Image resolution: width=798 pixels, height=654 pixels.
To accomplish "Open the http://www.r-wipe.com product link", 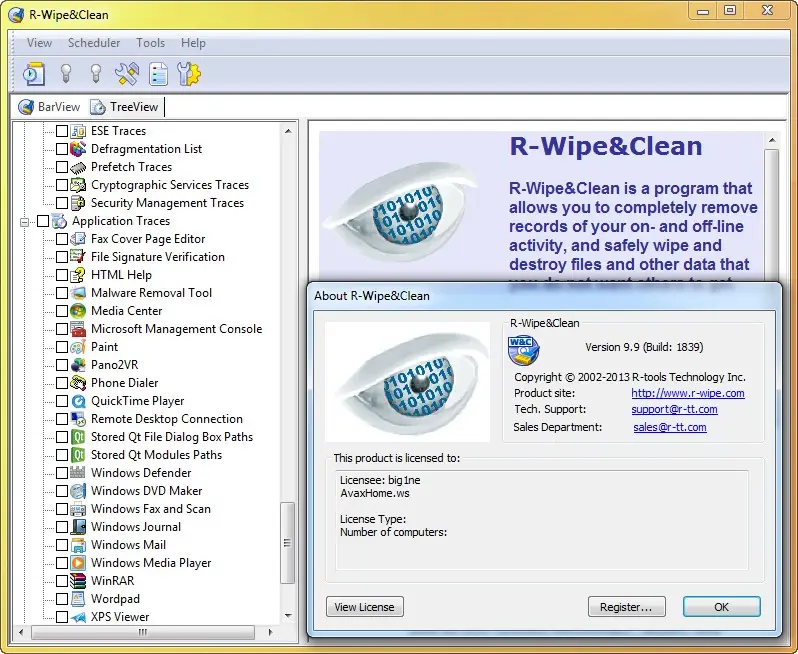I will [x=688, y=393].
